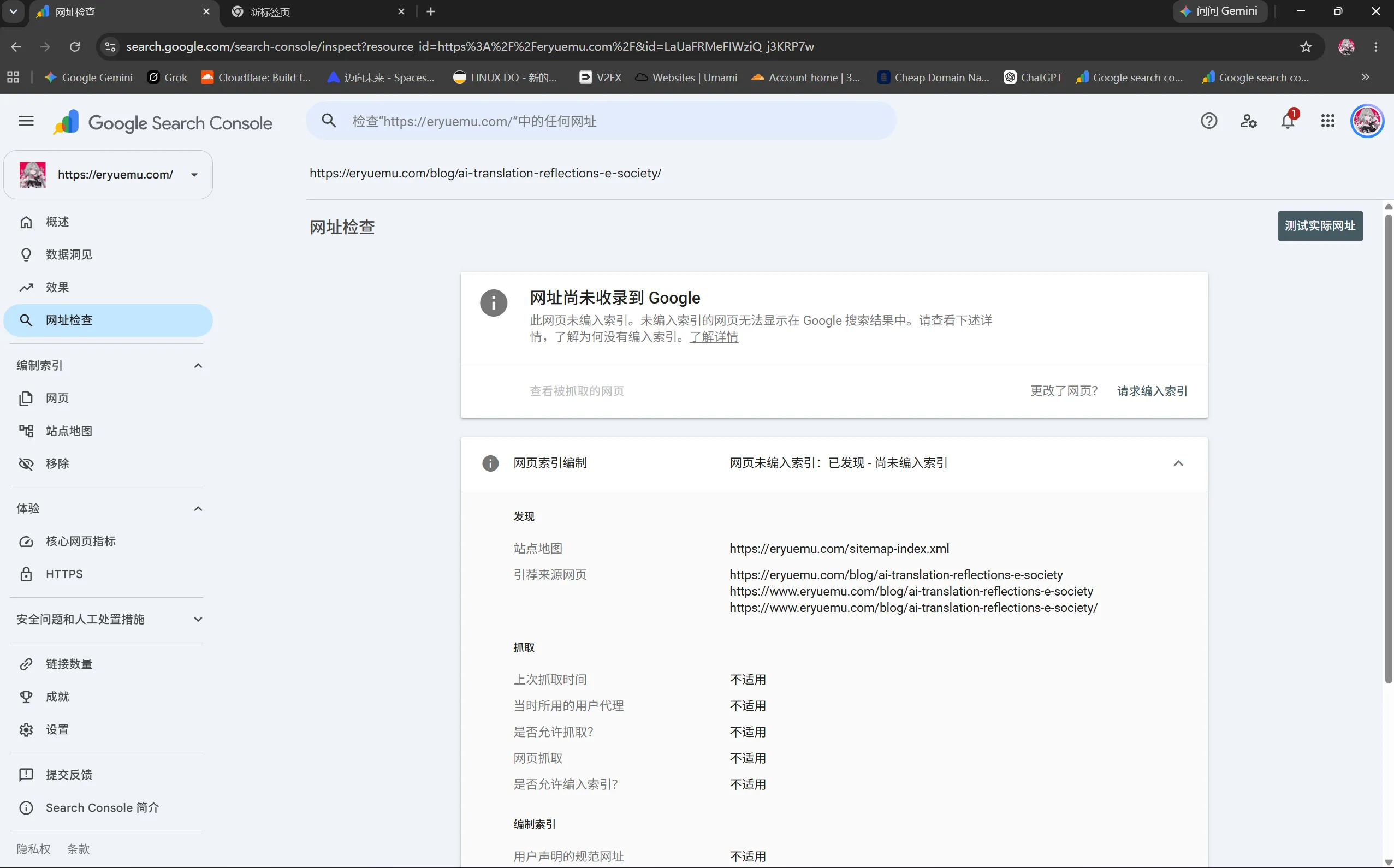Click the Google Search Console logo
Viewport: 1394px width, 868px height.
[163, 122]
